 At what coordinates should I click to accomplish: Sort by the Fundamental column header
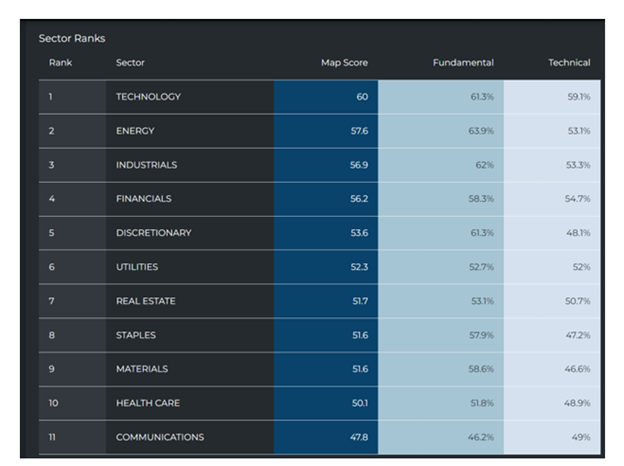pyautogui.click(x=463, y=63)
